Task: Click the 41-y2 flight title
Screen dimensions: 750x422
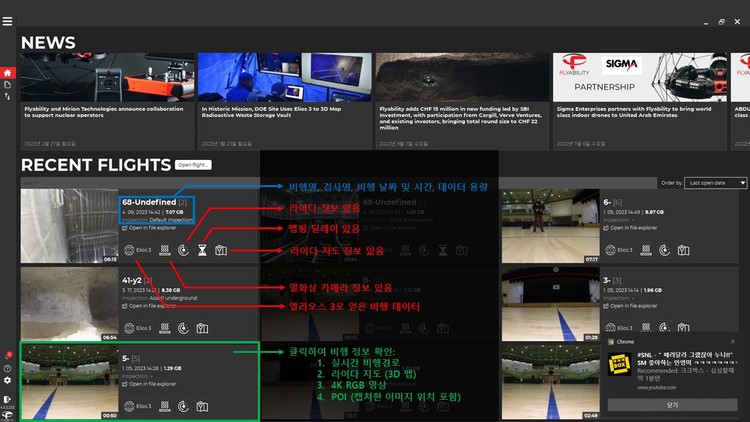Action: [x=132, y=280]
